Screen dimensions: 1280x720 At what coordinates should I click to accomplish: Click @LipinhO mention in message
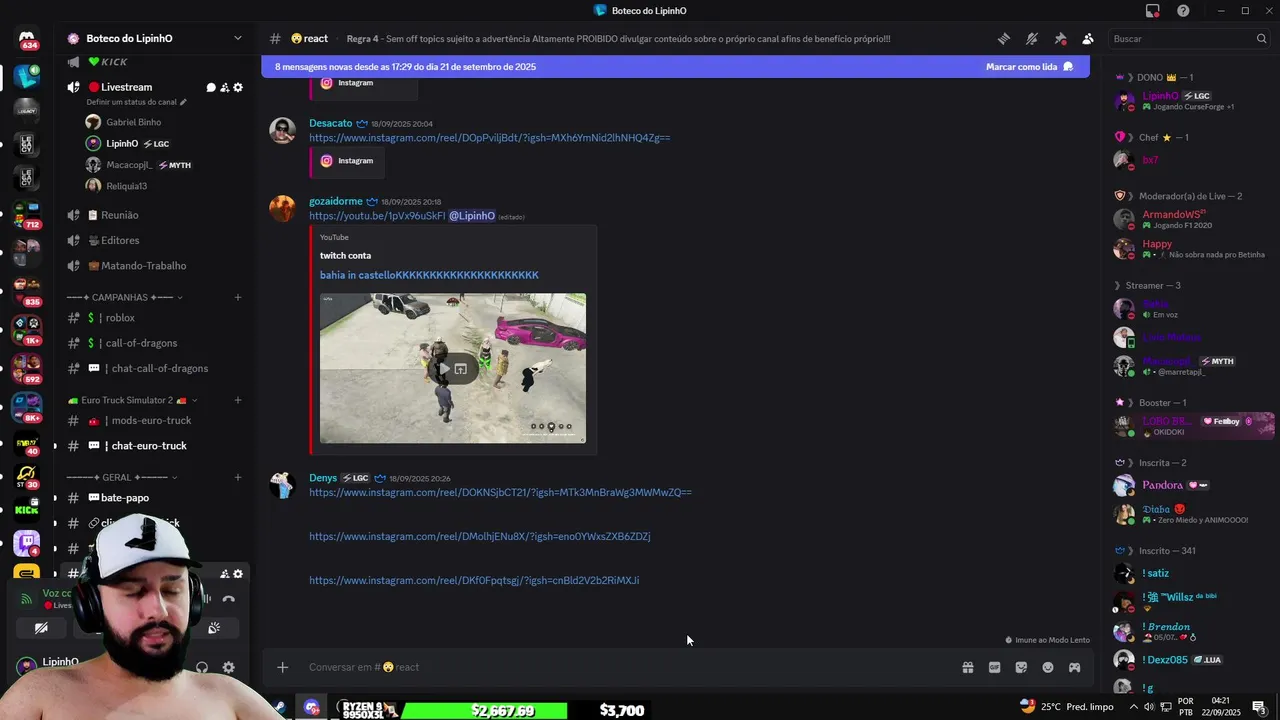(472, 216)
